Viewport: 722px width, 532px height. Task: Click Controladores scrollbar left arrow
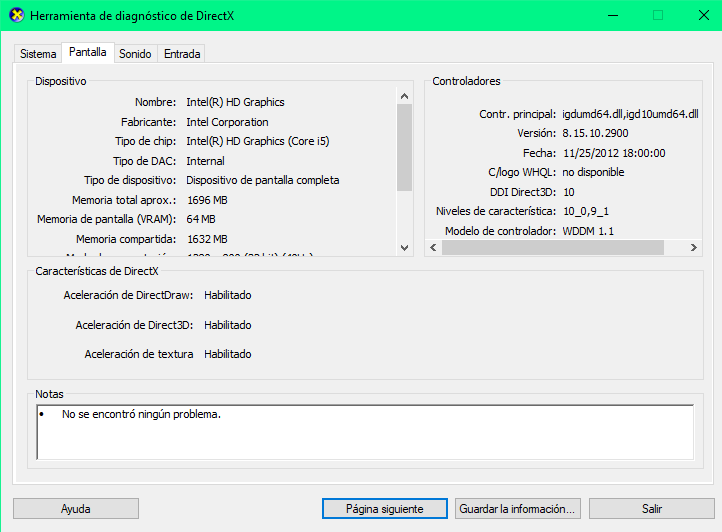433,247
